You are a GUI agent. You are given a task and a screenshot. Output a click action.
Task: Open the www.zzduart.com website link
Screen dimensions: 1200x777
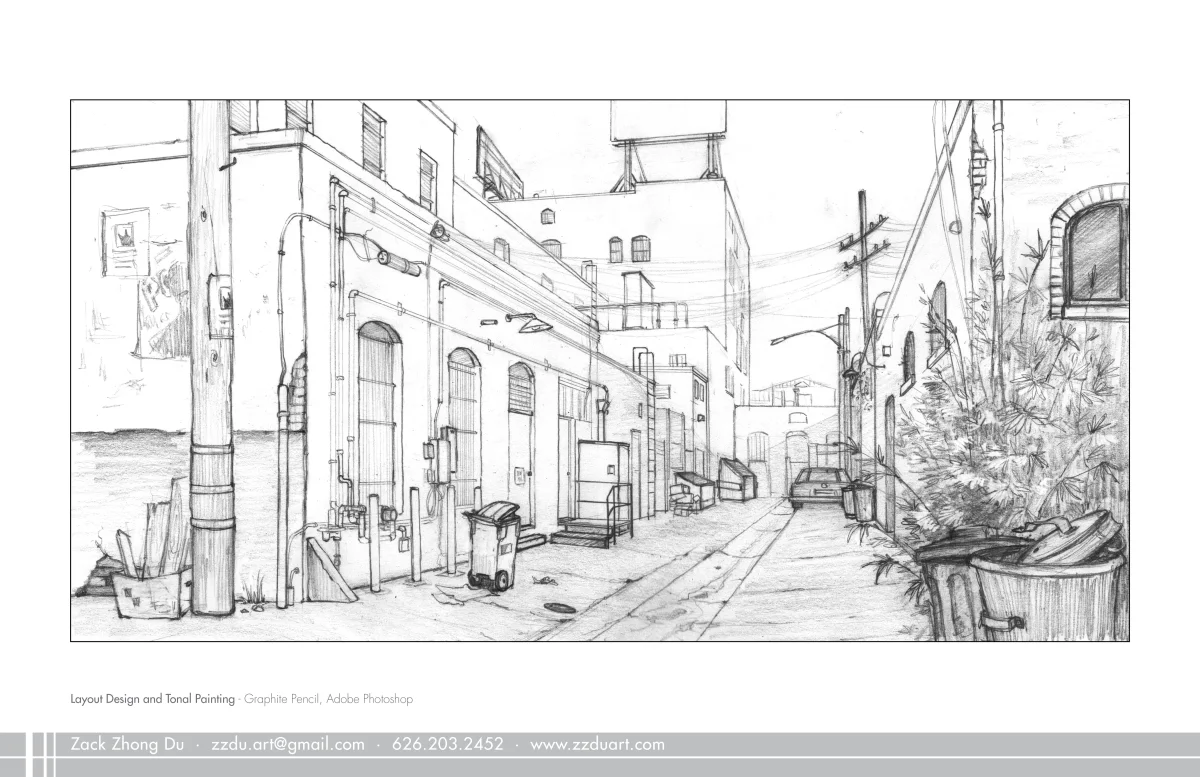click(x=597, y=744)
